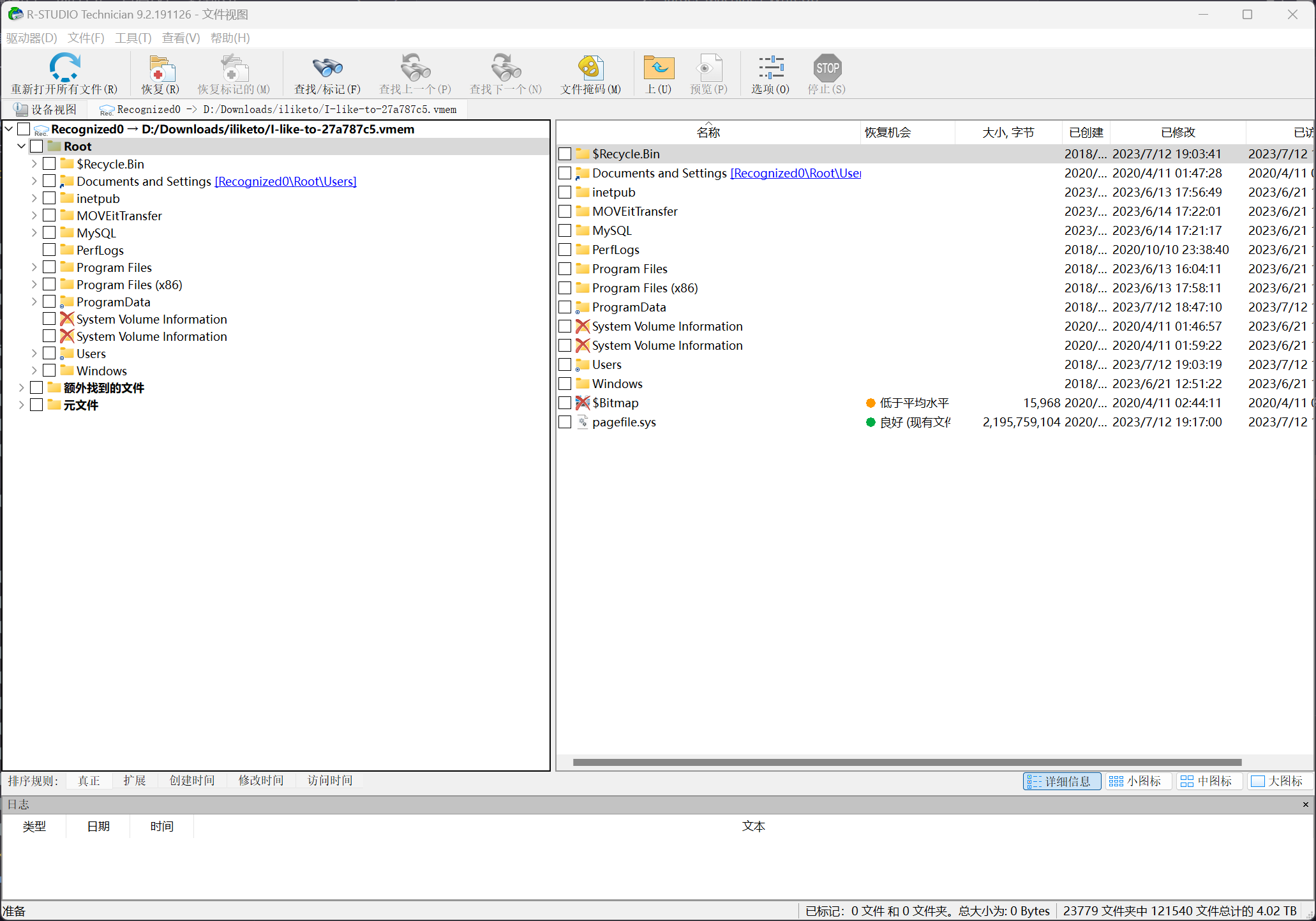Click the Root folder icon in tree
Image resolution: width=1316 pixels, height=921 pixels.
pyautogui.click(x=54, y=146)
